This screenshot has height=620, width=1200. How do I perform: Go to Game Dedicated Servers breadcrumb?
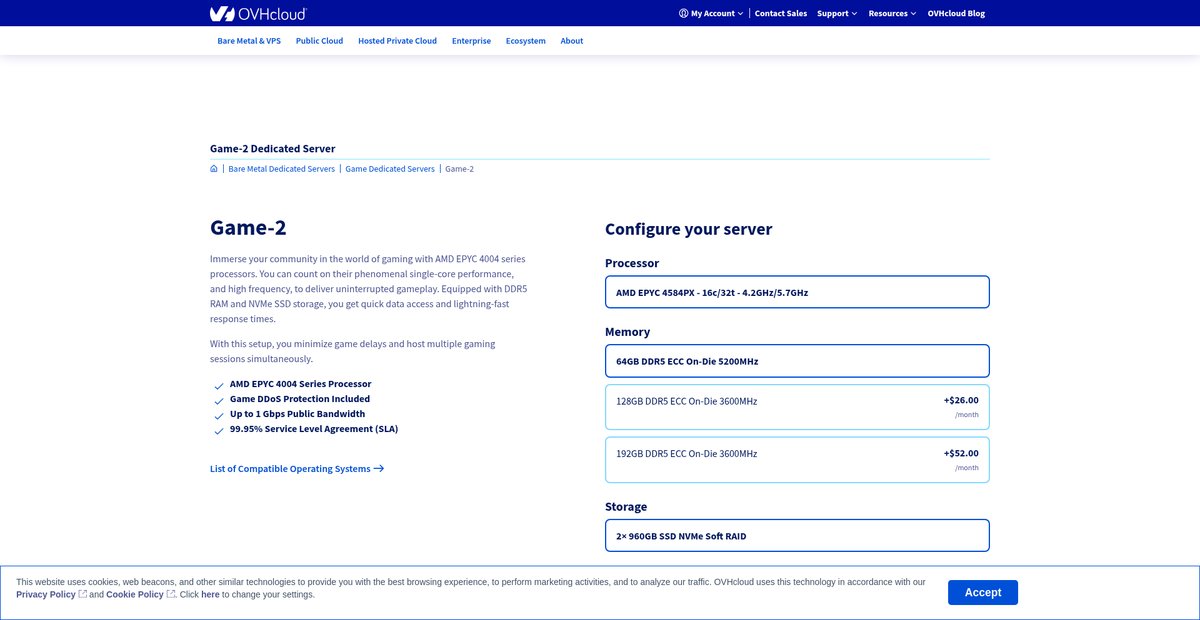[x=390, y=169]
